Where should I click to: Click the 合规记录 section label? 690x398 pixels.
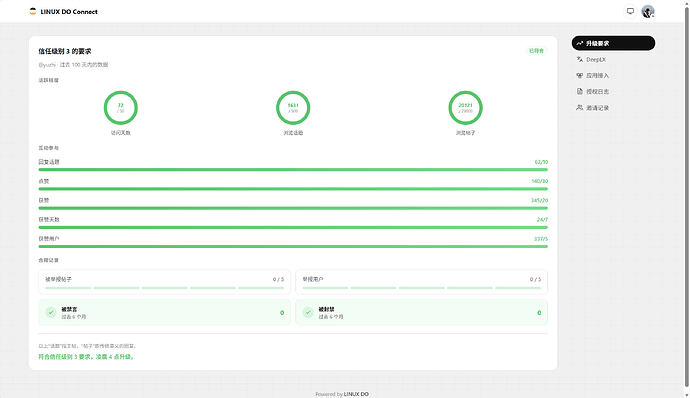click(x=48, y=260)
